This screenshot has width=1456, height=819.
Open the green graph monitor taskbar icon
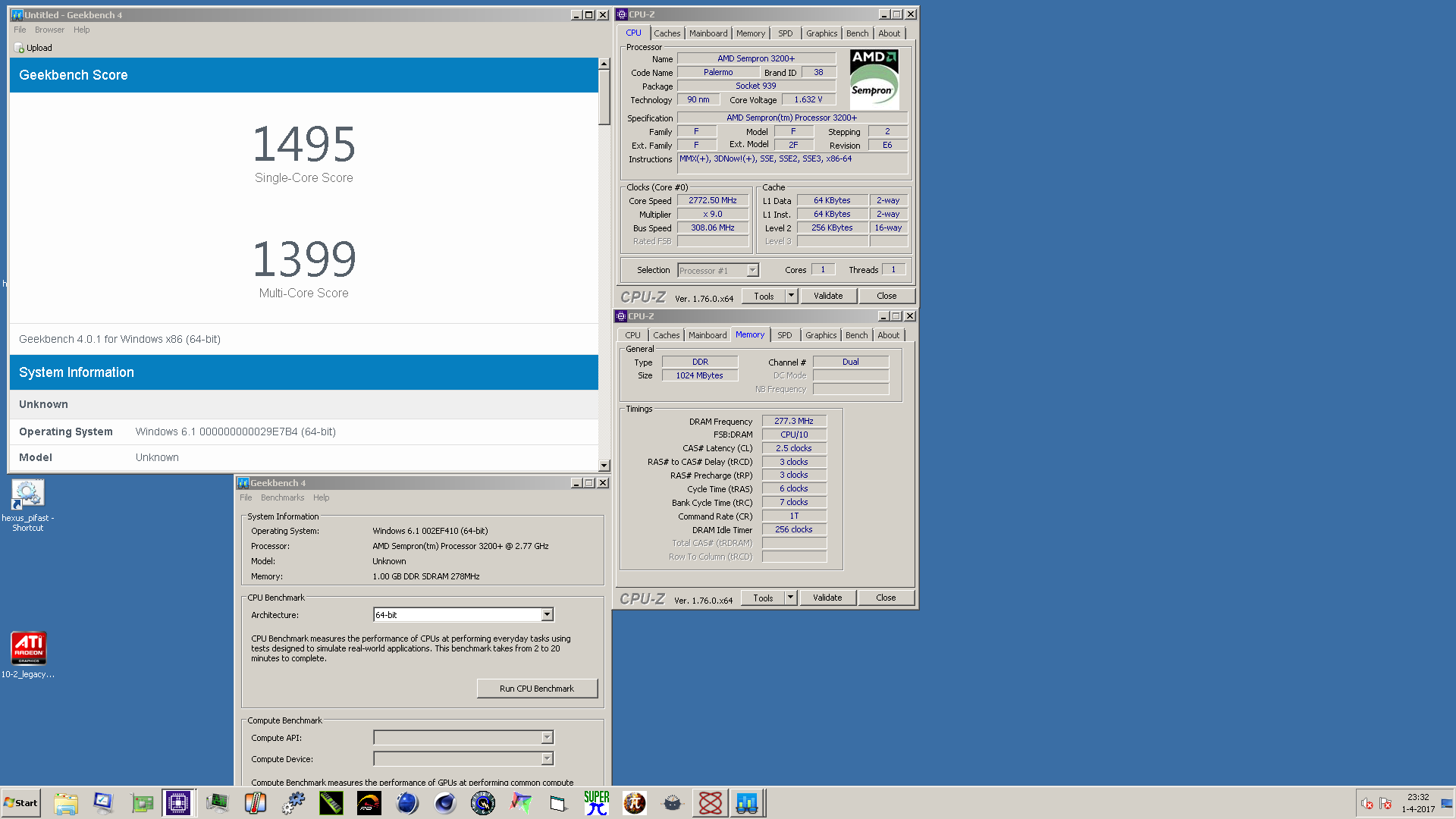pyautogui.click(x=218, y=803)
